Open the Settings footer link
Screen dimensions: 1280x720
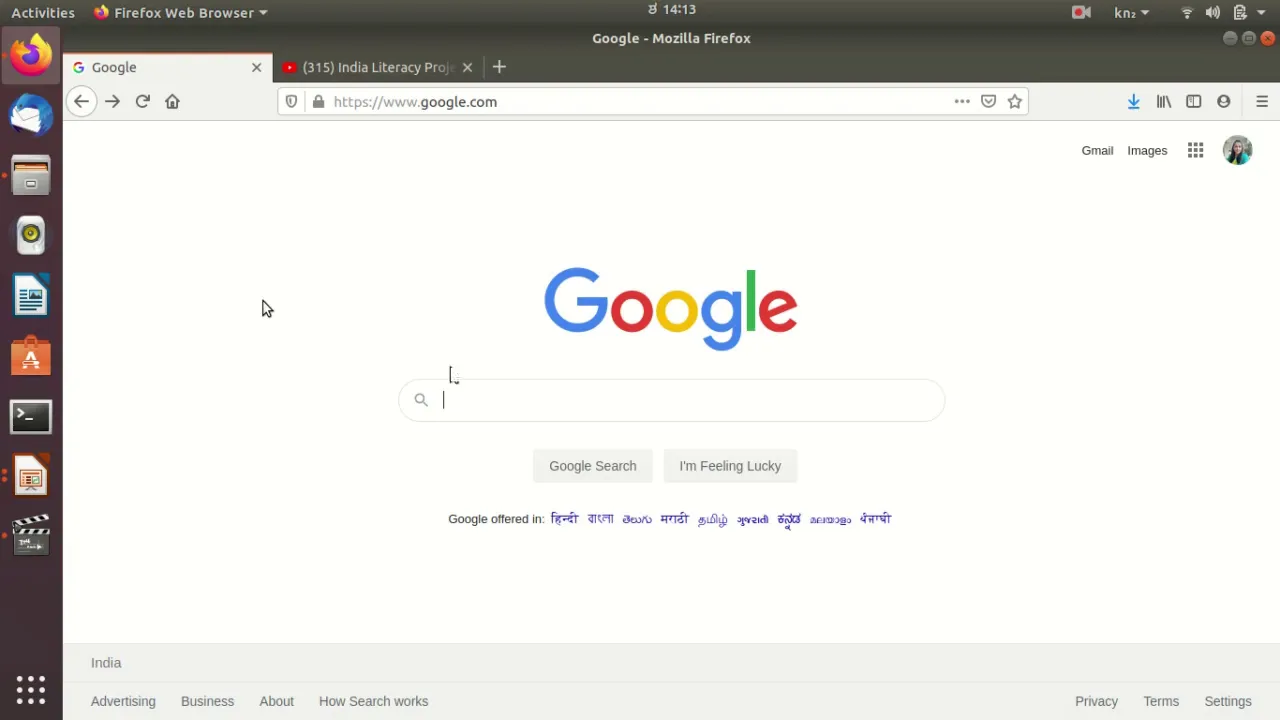tap(1228, 701)
